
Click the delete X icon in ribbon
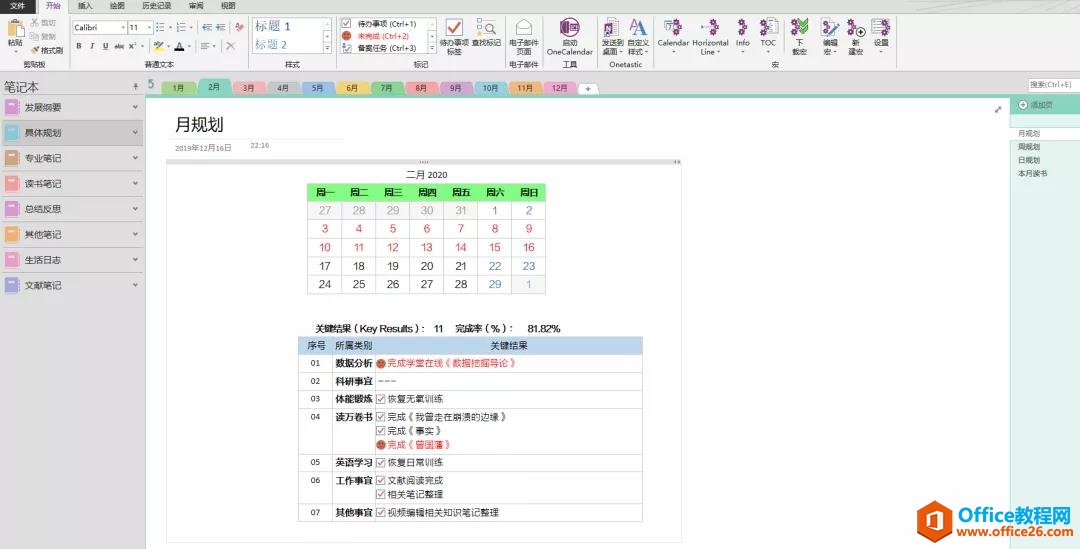tap(230, 46)
